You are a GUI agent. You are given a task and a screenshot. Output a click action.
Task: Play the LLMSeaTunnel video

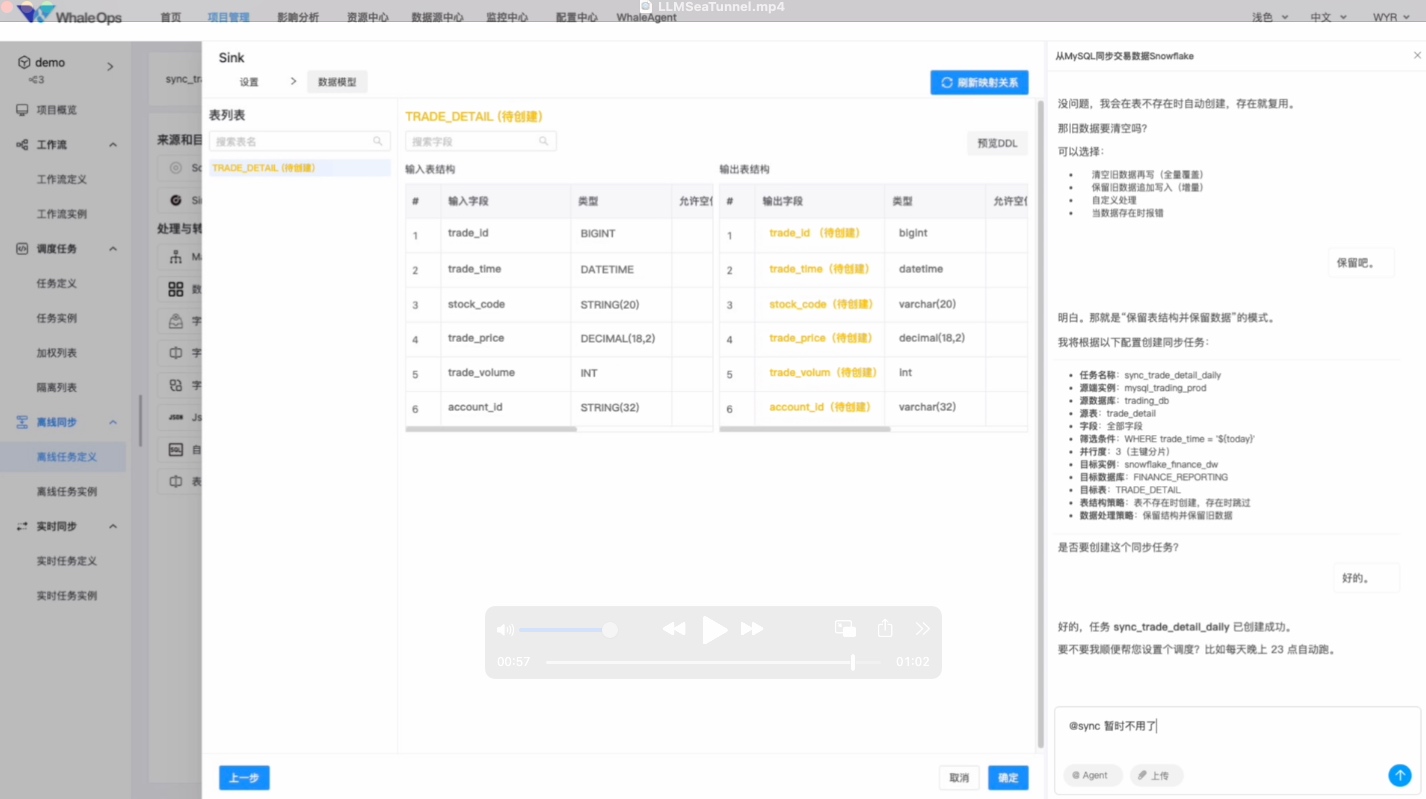coord(714,630)
